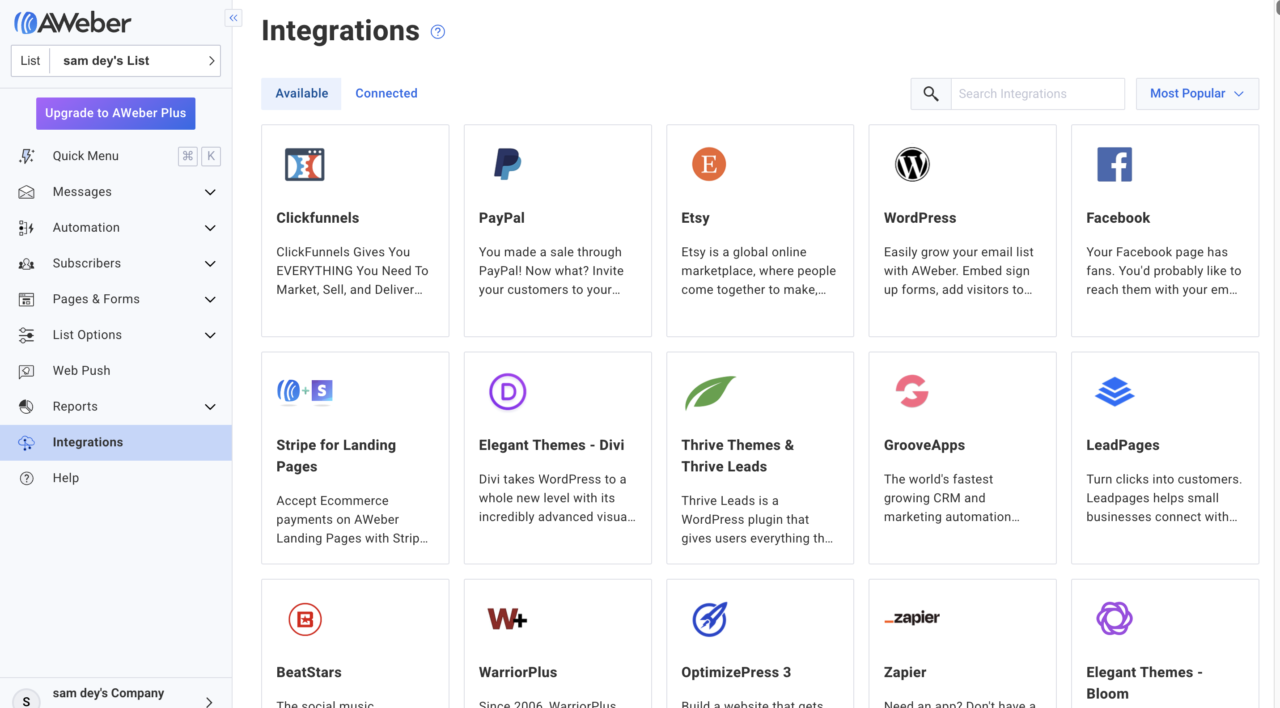Select Integrations in the sidebar

coord(116,442)
